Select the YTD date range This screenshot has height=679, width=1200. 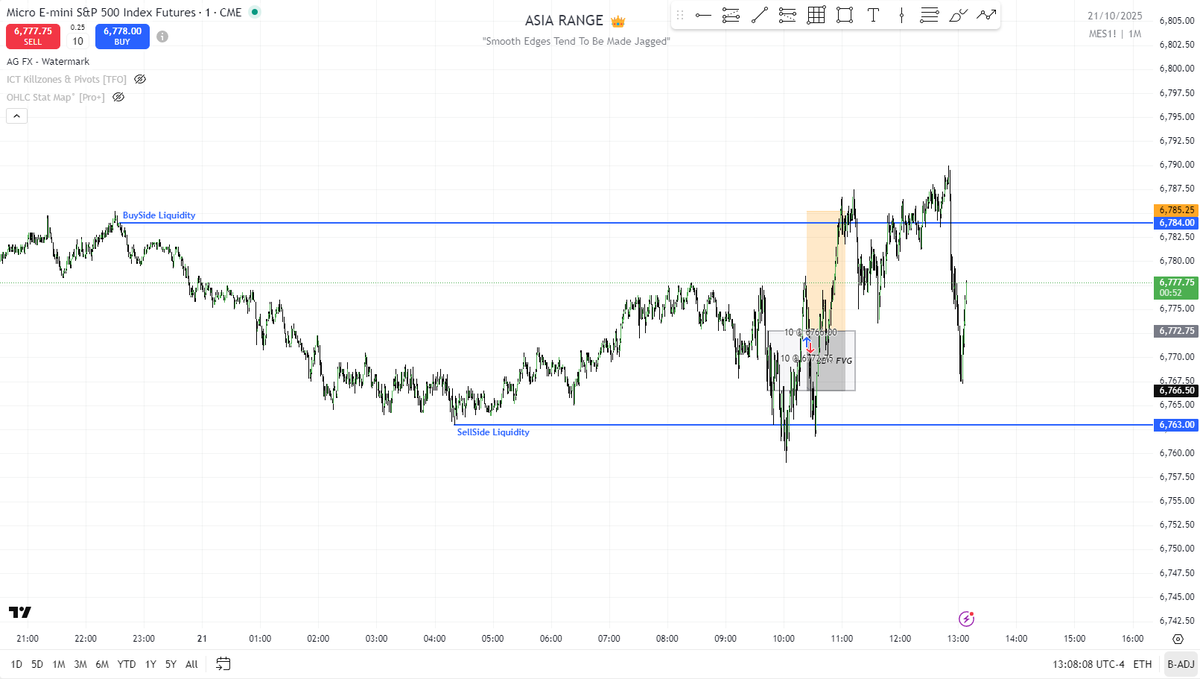(127, 663)
